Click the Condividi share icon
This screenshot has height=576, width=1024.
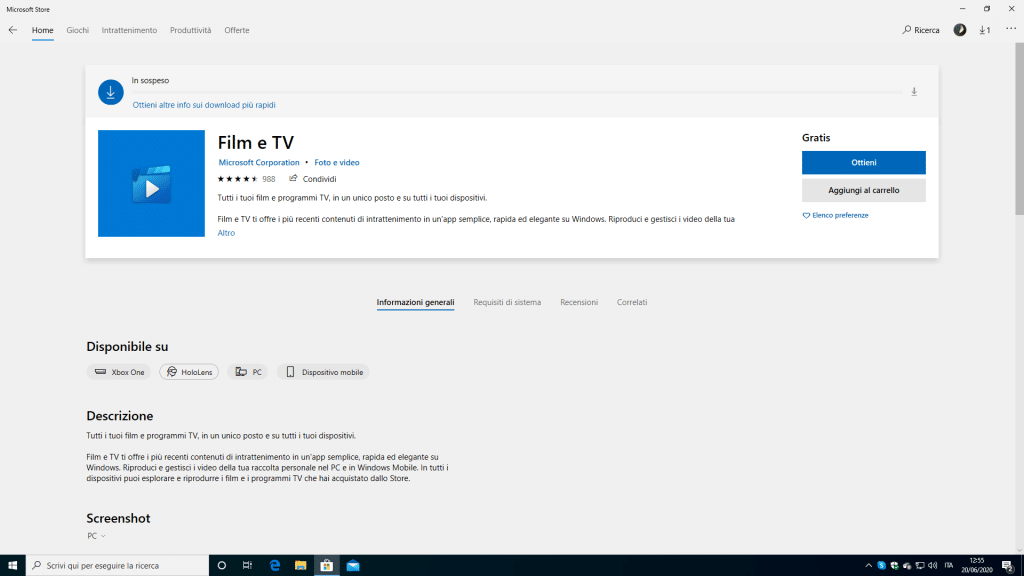294,179
